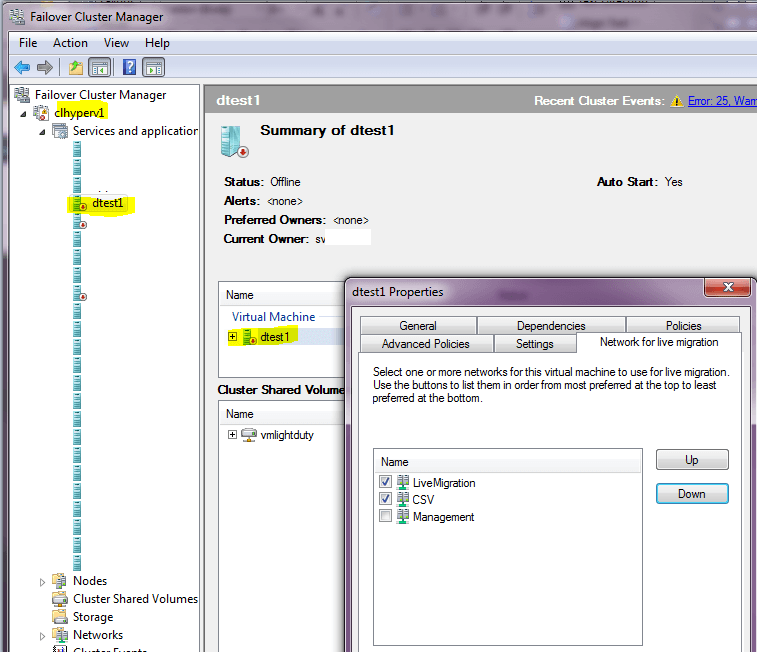Open the Error: 25 cluster events link
Screen dimensions: 757x652
(722, 101)
